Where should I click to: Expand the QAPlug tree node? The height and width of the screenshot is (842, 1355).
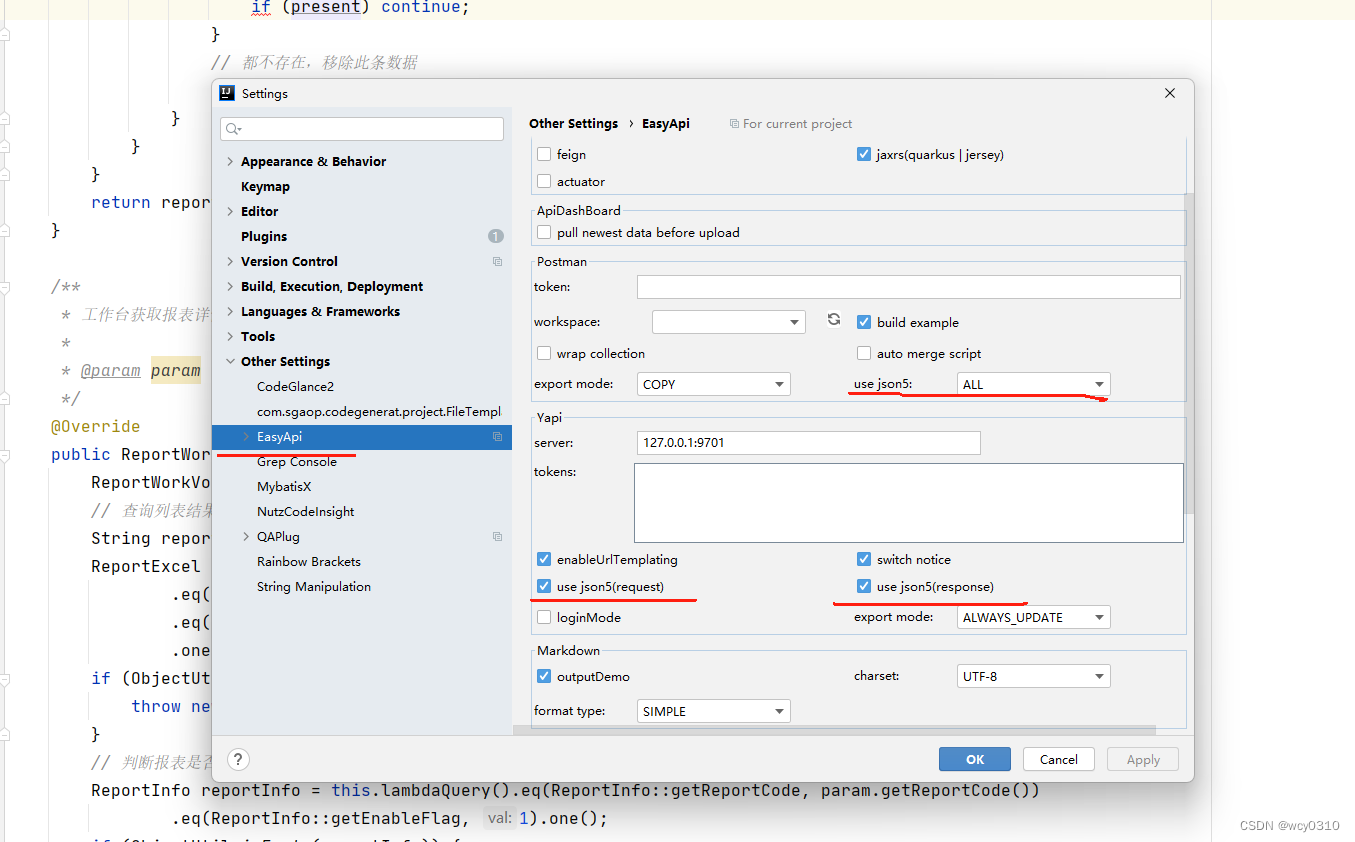[246, 537]
